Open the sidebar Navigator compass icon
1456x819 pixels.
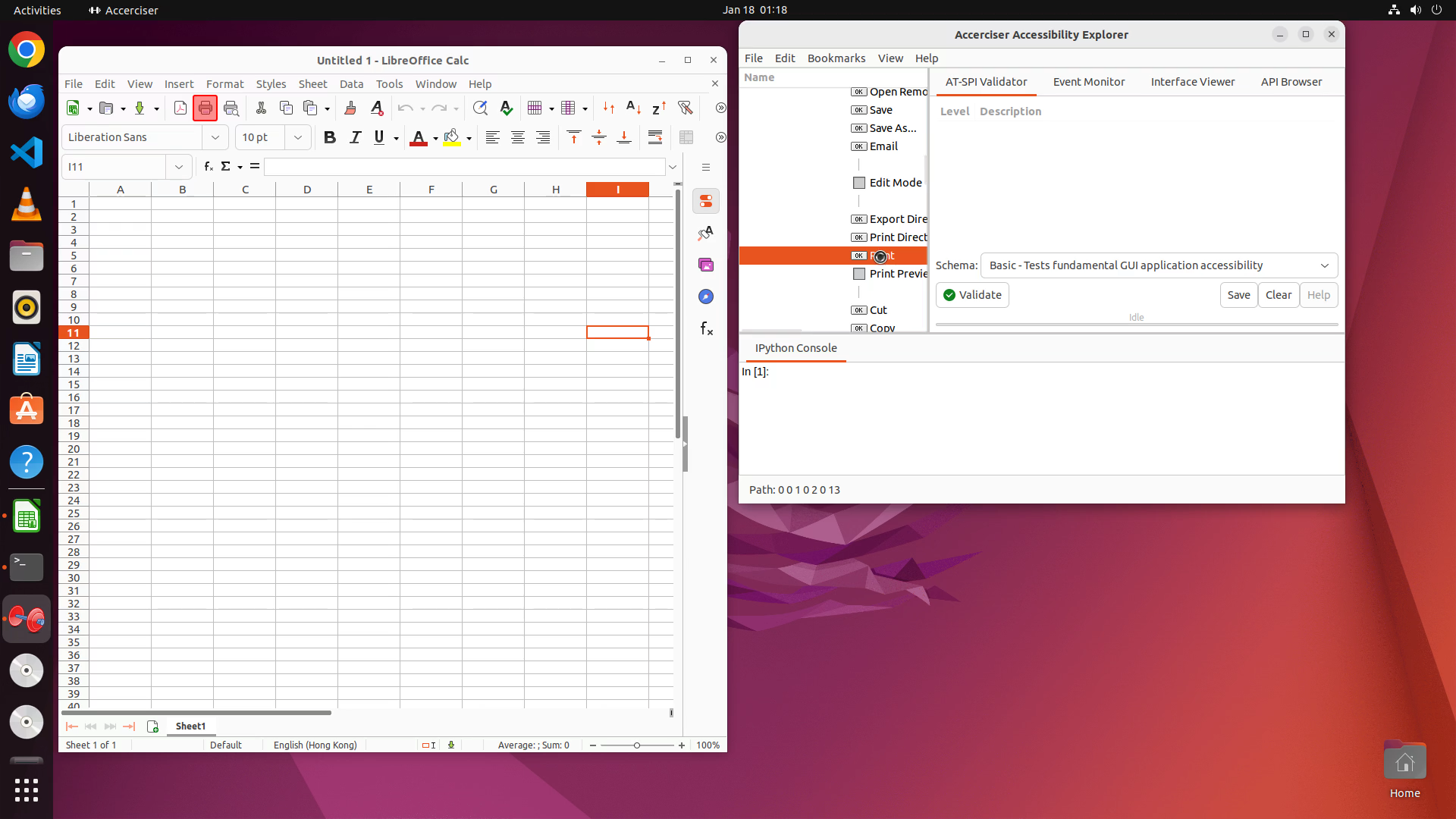706,297
